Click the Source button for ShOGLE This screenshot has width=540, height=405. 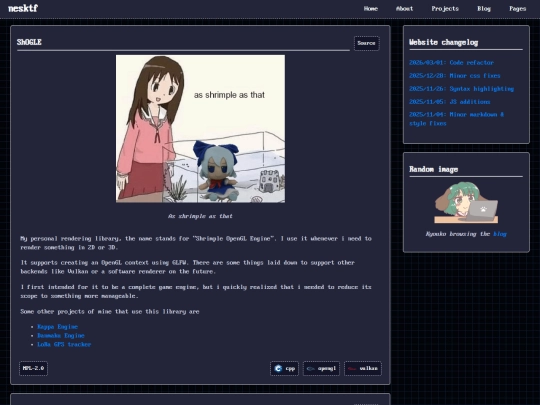click(366, 43)
